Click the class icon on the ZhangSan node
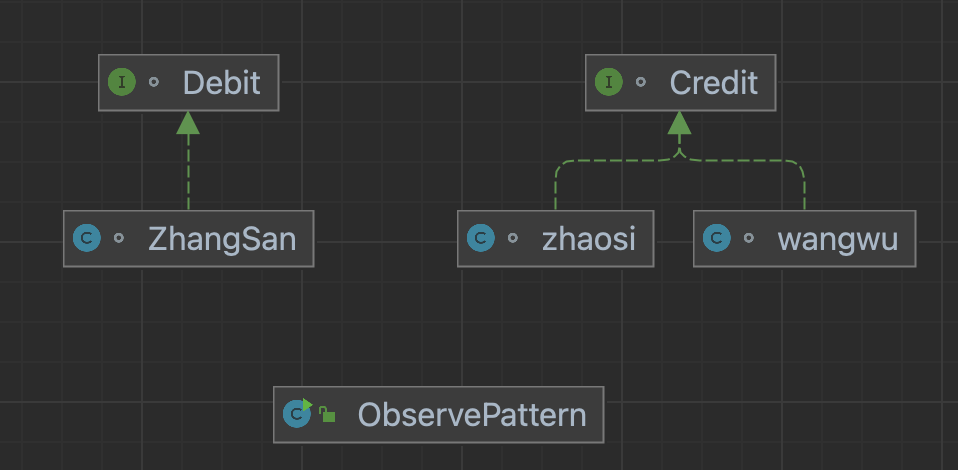The image size is (958, 470). 87,238
